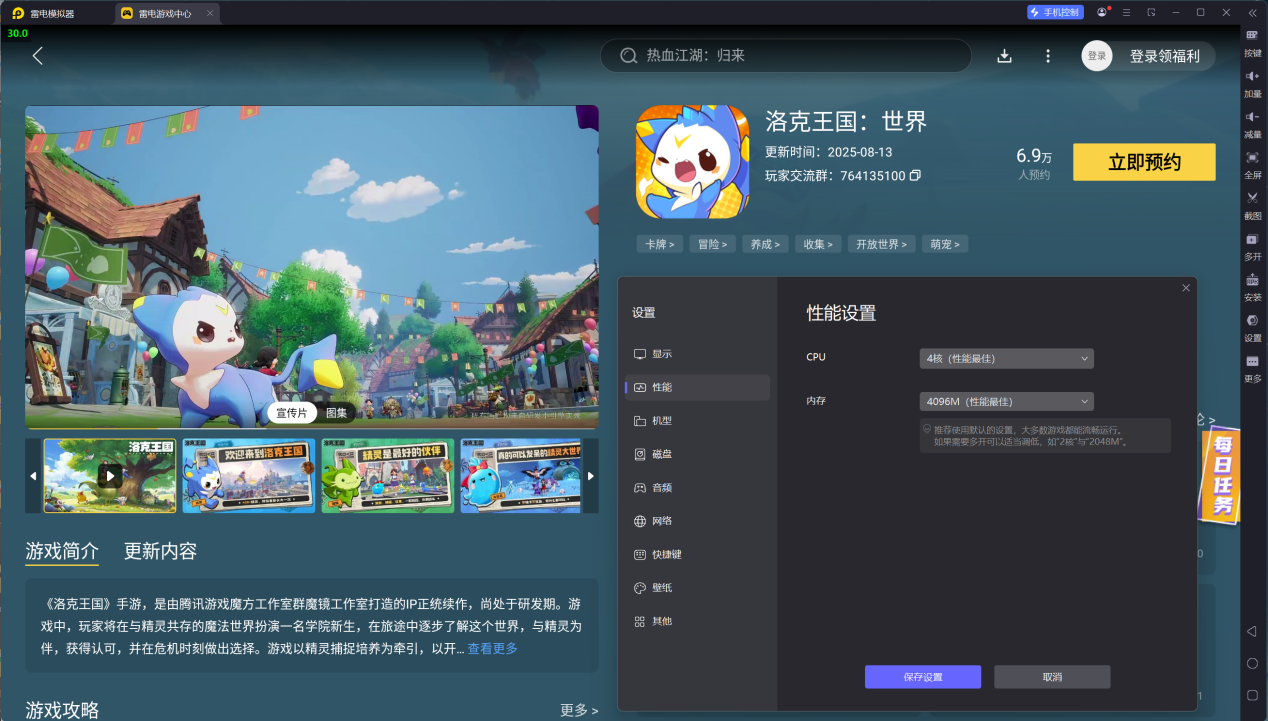Expand 更多 in the right sidebar
This screenshot has height=721, width=1268.
pos(1253,365)
